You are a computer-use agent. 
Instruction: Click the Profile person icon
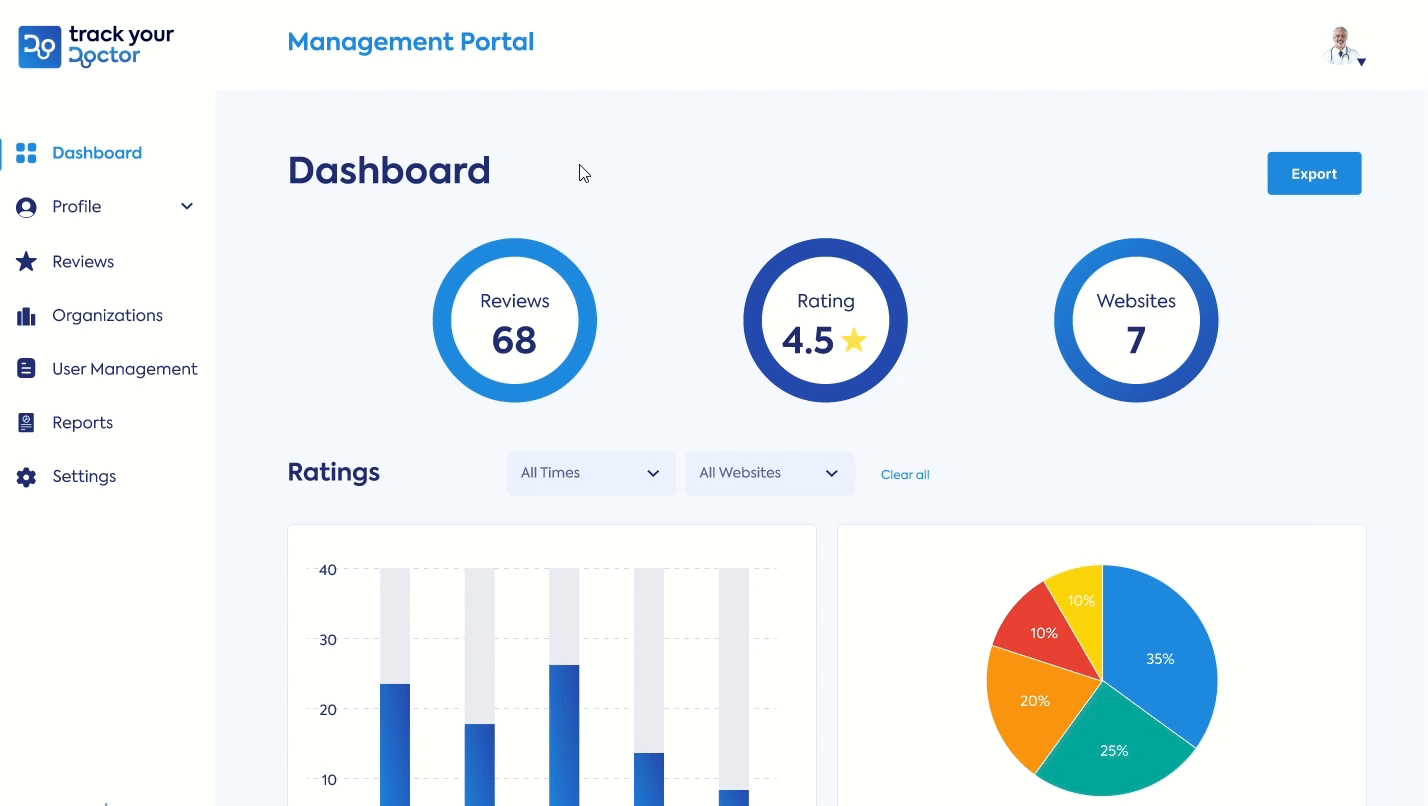(x=26, y=207)
